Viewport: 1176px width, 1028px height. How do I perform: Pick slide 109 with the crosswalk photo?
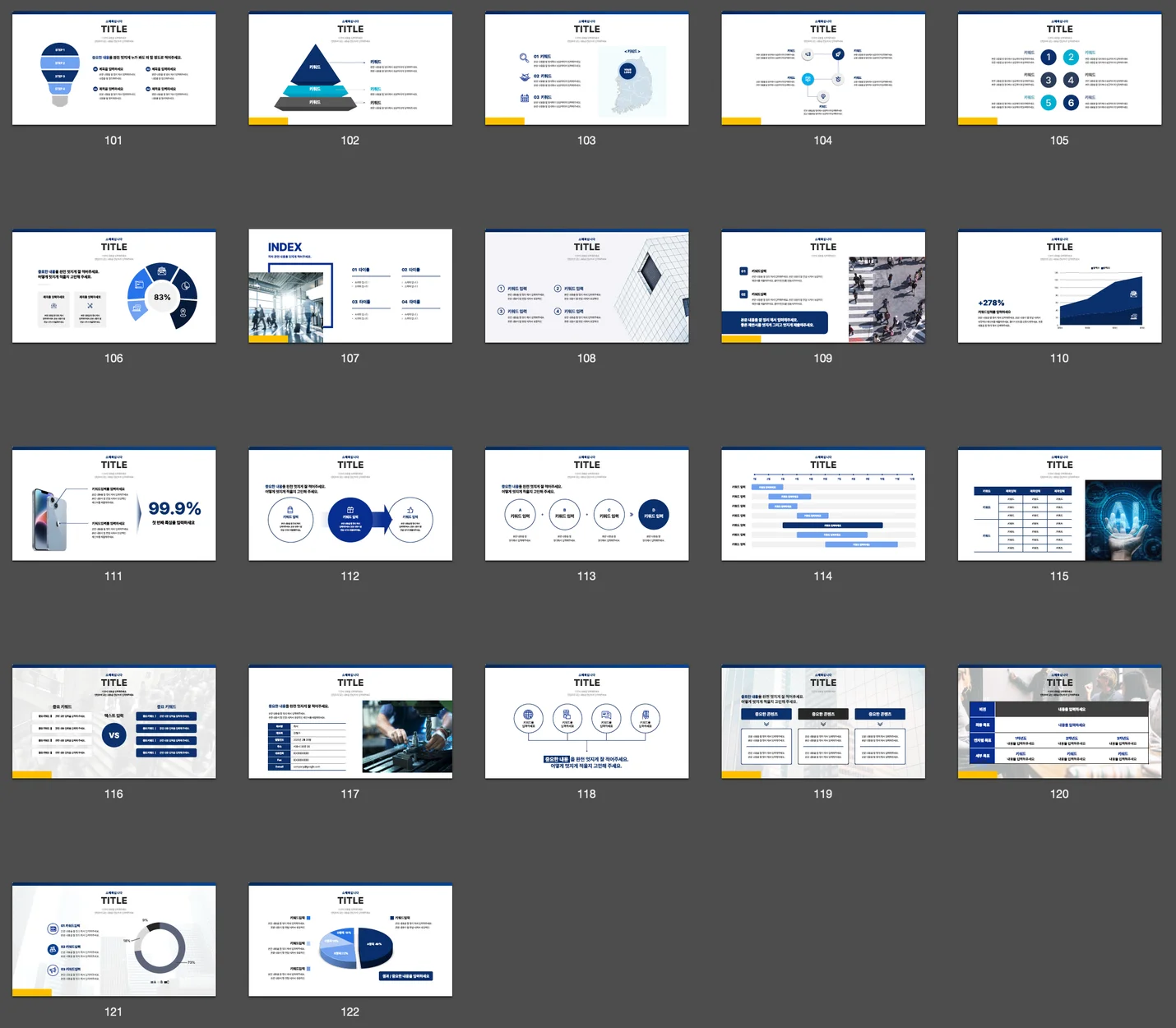(x=823, y=287)
